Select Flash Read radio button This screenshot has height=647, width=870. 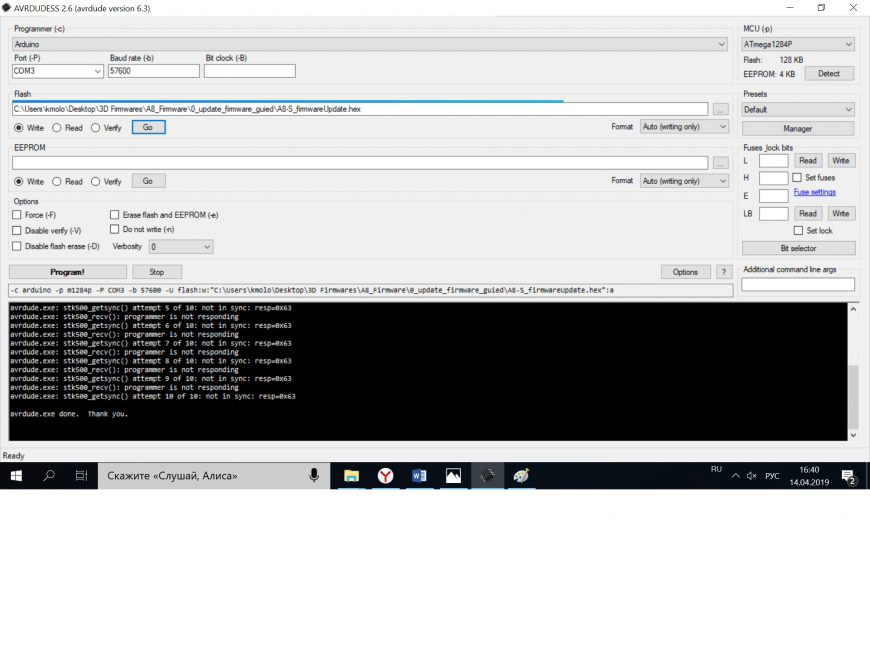click(57, 128)
